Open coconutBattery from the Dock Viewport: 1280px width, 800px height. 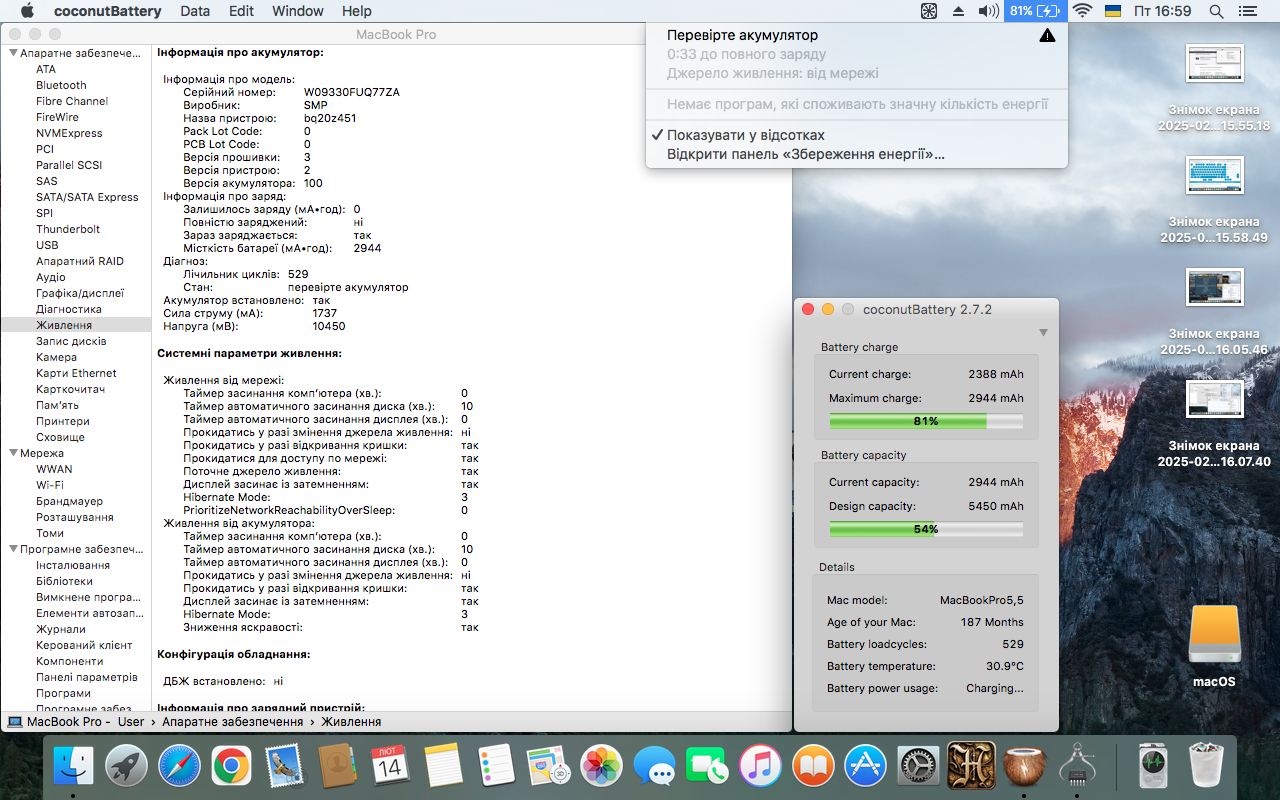[x=1023, y=768]
